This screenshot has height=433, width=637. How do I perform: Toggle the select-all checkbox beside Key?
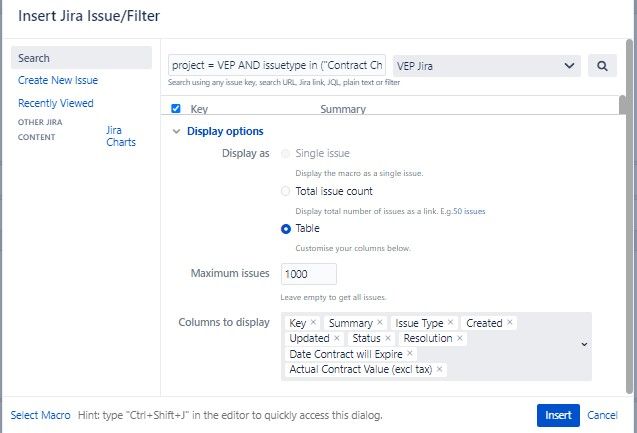point(176,108)
